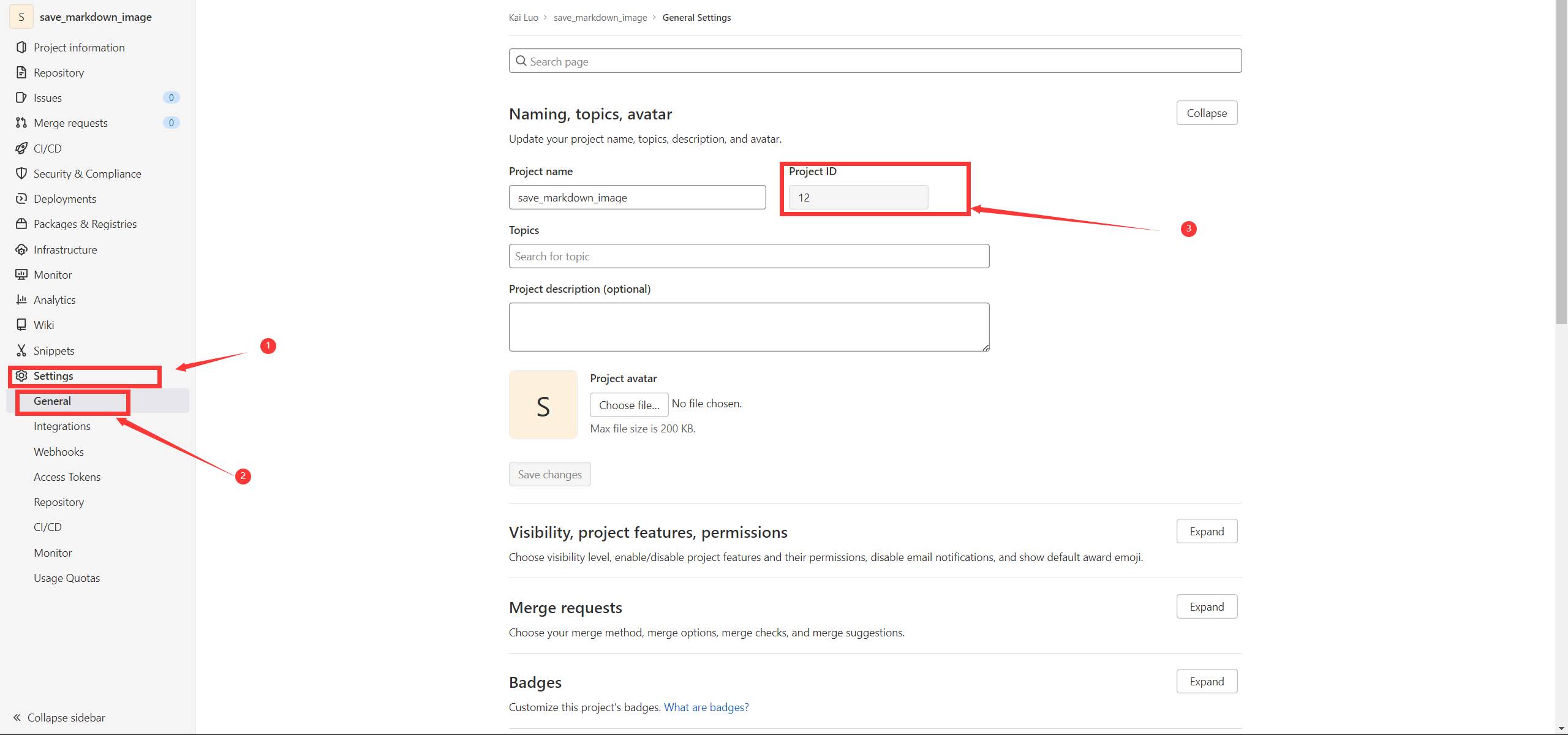Expand the Badges section
The height and width of the screenshot is (735, 1568).
click(1206, 681)
